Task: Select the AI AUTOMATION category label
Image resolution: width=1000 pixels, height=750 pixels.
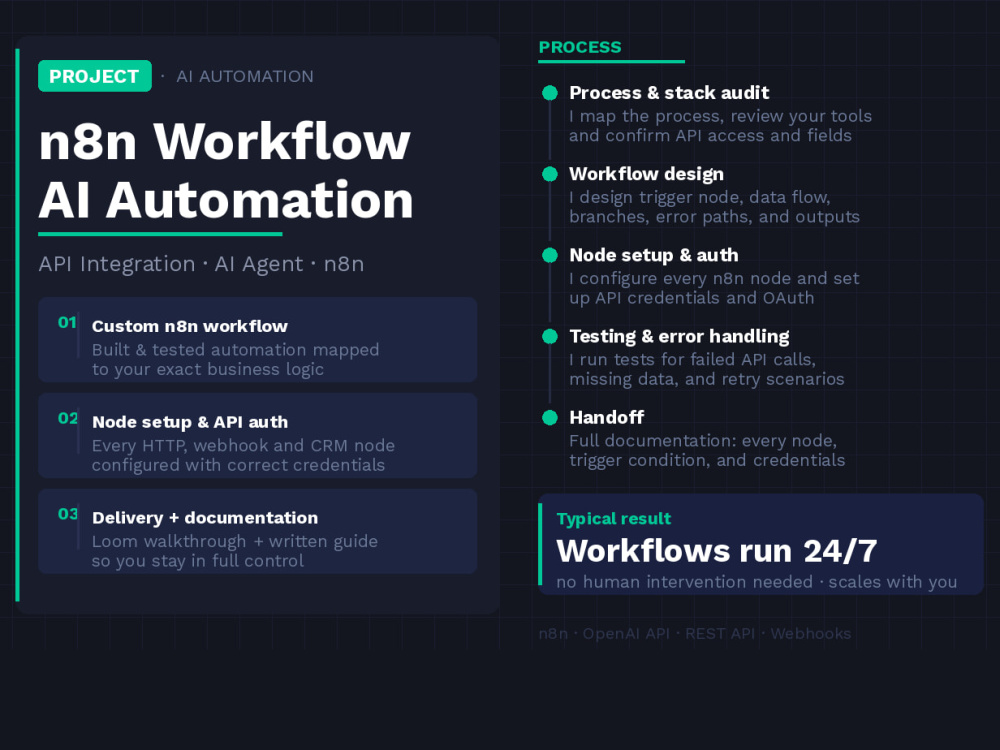Action: (245, 77)
